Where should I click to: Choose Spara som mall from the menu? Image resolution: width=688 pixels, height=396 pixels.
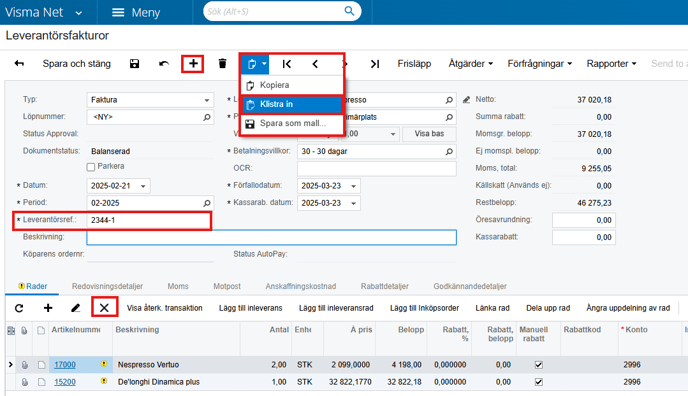[292, 123]
